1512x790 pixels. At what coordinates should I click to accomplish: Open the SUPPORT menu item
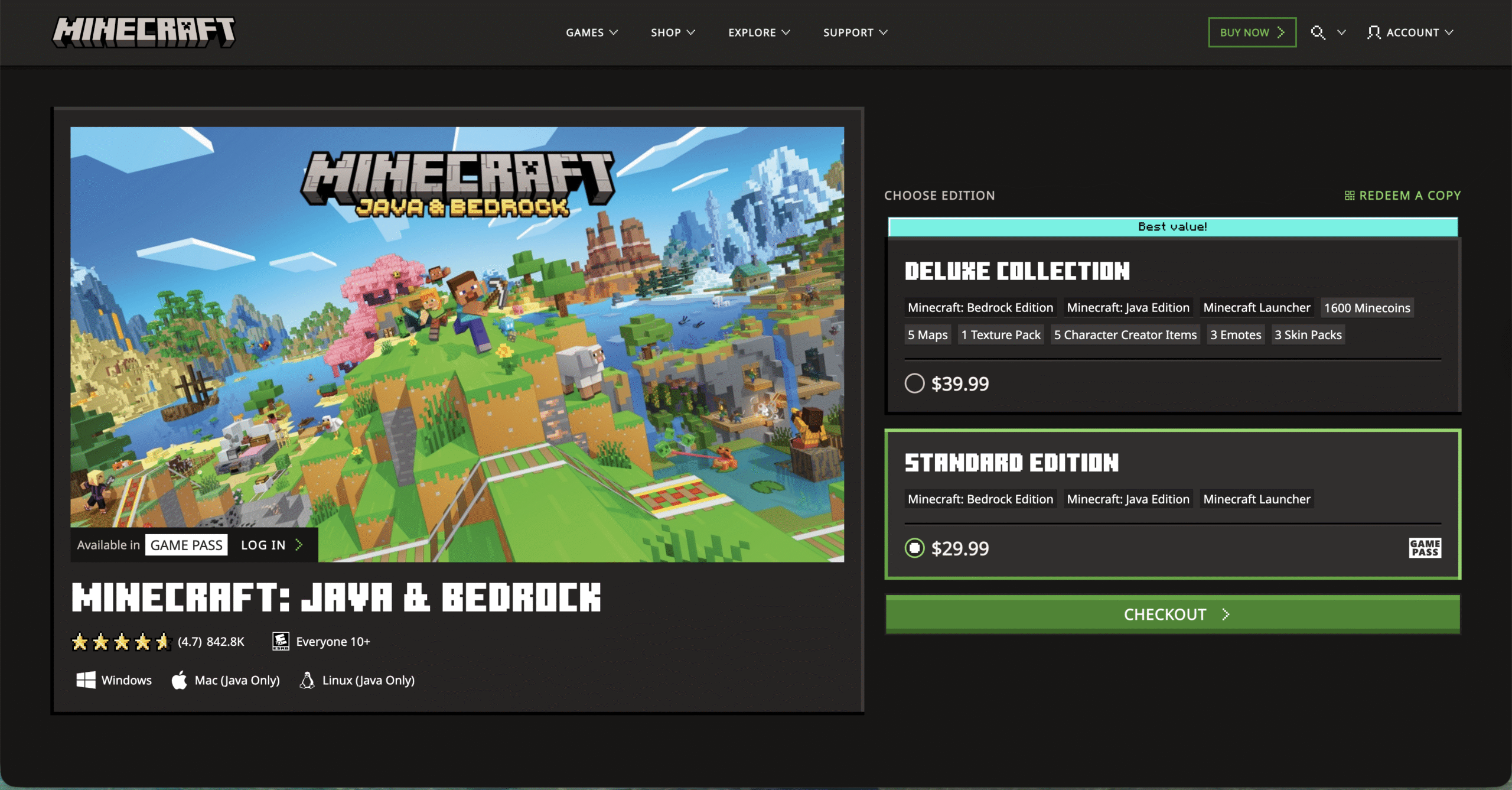coord(854,32)
